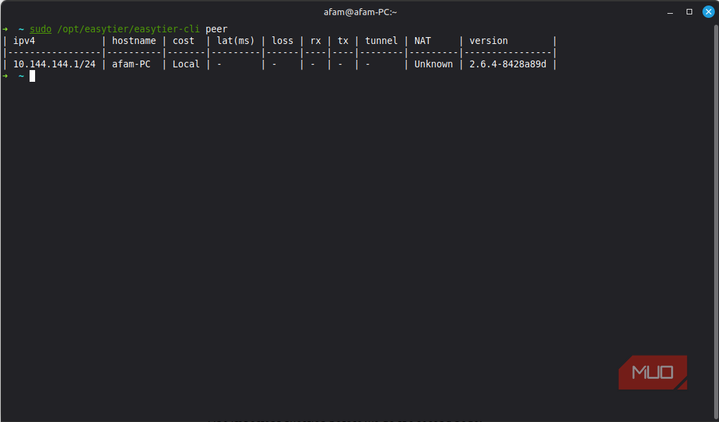
Task: Maximize the terminal window
Action: [689, 12]
